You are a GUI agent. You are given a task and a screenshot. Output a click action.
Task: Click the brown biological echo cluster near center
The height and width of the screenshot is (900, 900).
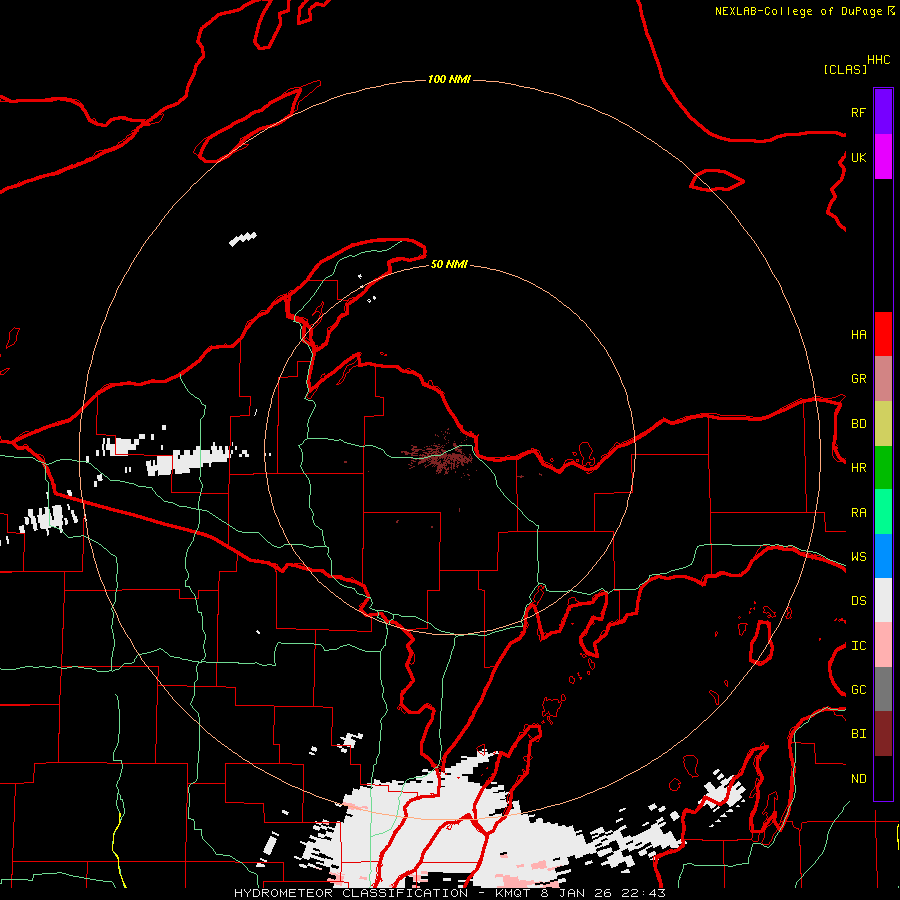click(440, 457)
